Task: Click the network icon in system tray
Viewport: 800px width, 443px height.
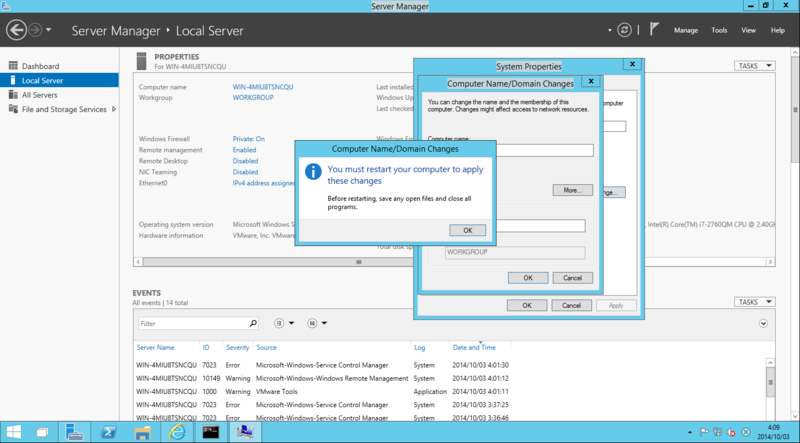Action: click(717, 432)
